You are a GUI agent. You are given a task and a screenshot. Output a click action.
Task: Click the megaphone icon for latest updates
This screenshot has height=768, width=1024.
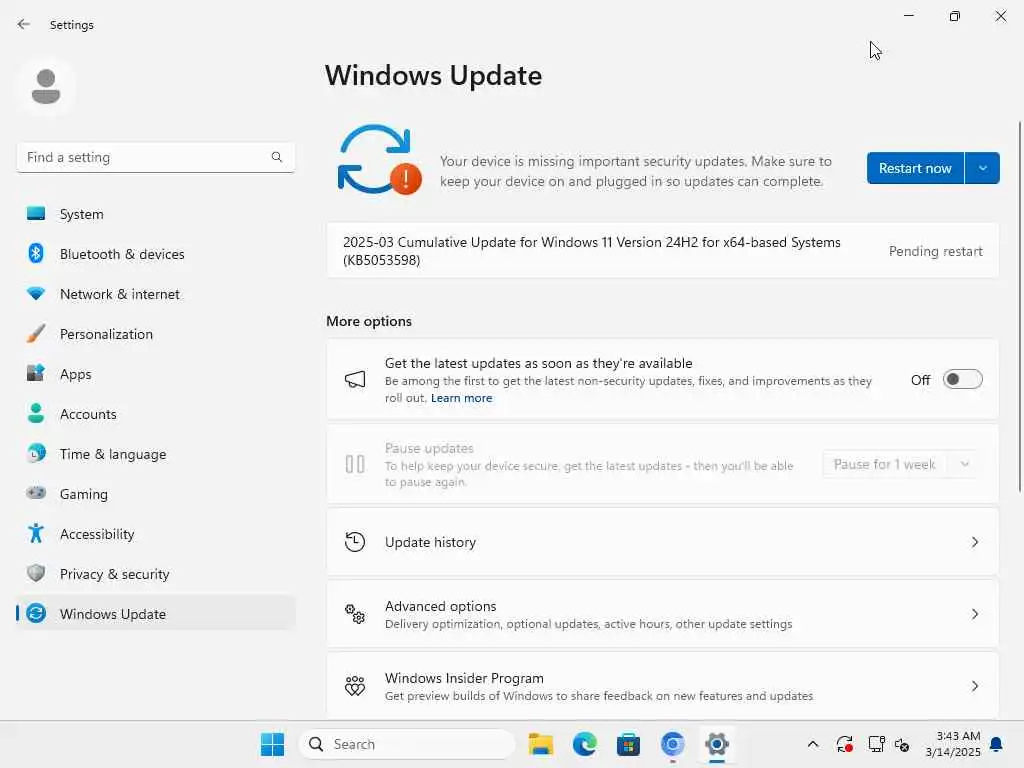[355, 379]
